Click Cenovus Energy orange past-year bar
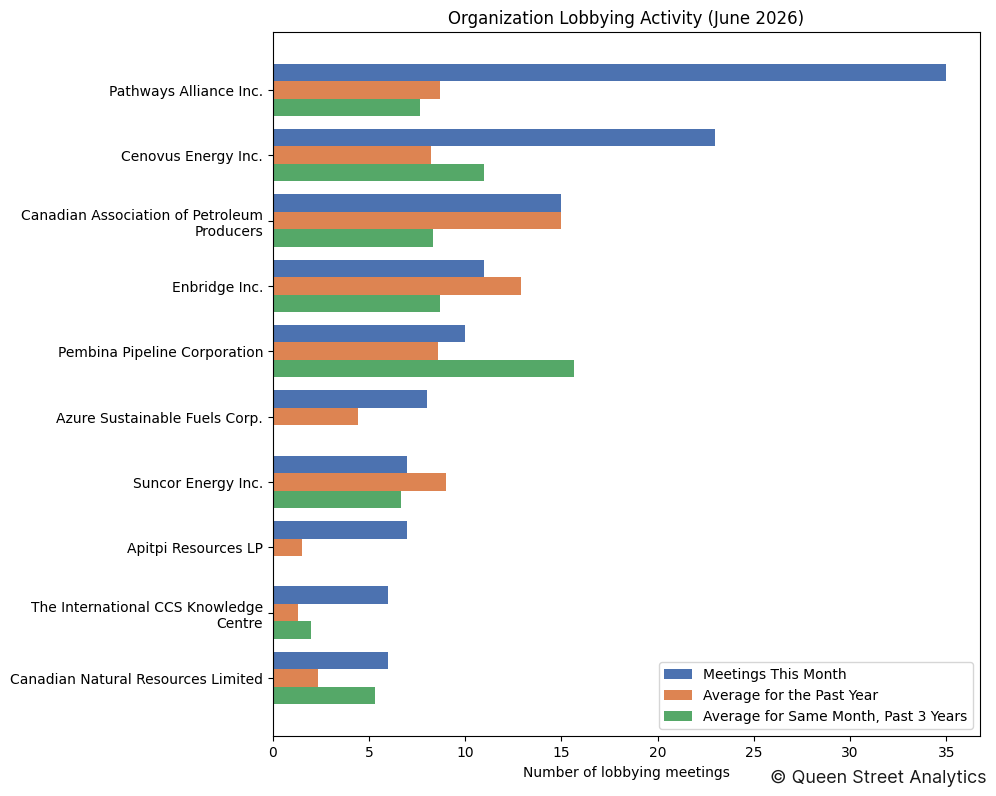The width and height of the screenshot is (996, 796). [x=353, y=155]
